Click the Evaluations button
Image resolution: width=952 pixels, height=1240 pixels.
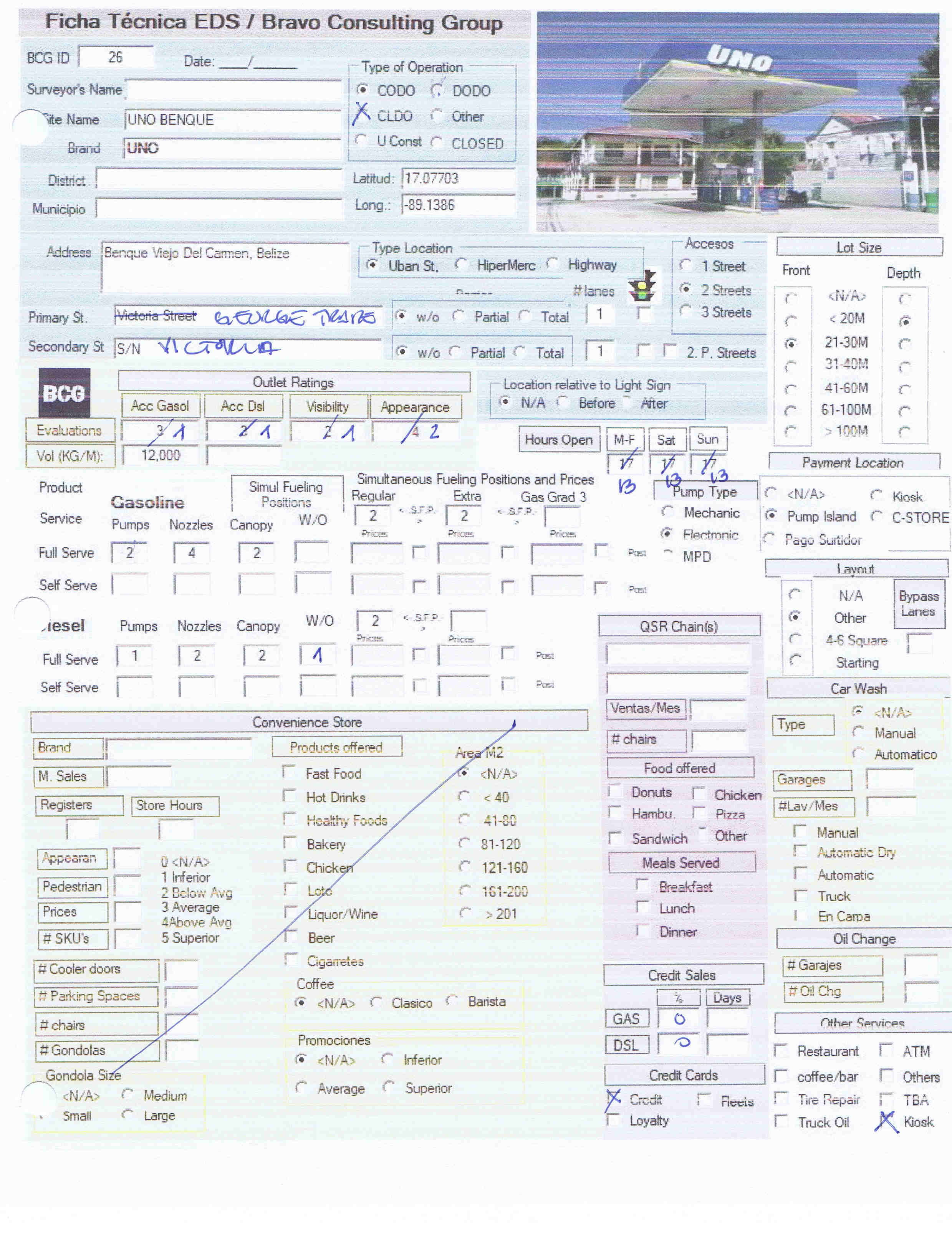tap(70, 430)
